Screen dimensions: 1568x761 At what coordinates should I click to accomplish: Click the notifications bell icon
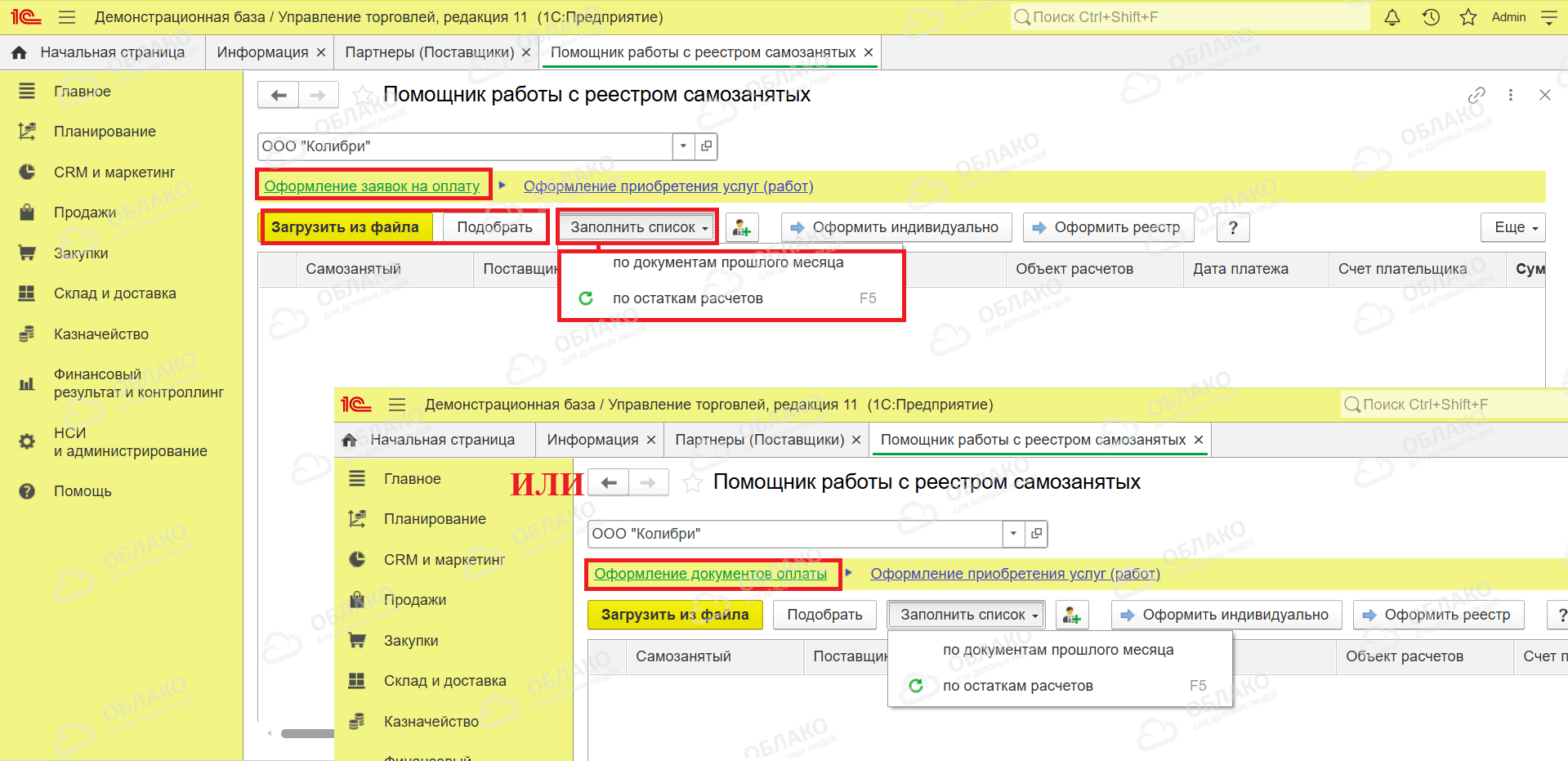(1392, 17)
